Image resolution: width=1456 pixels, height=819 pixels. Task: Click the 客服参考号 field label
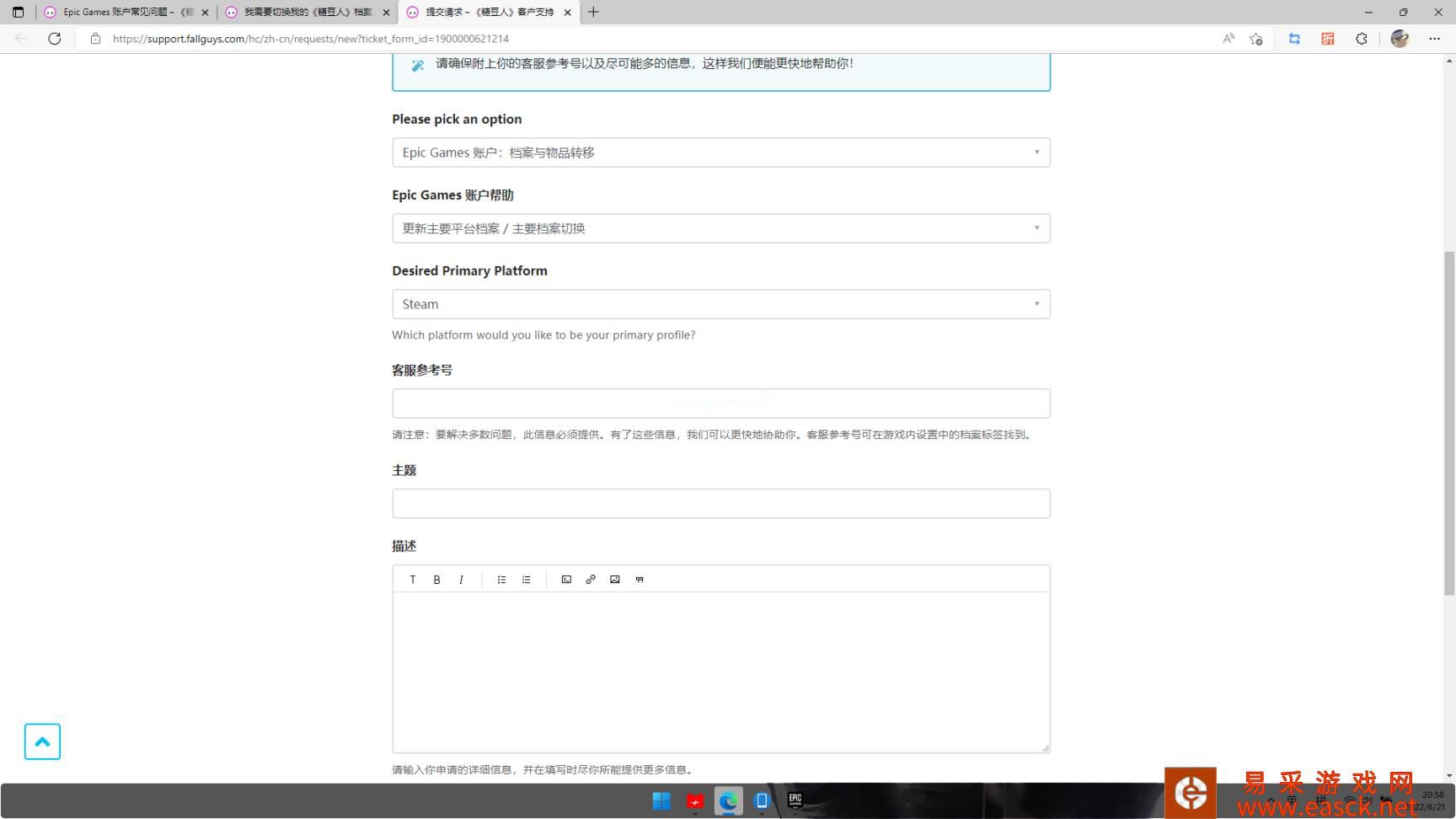(x=422, y=370)
